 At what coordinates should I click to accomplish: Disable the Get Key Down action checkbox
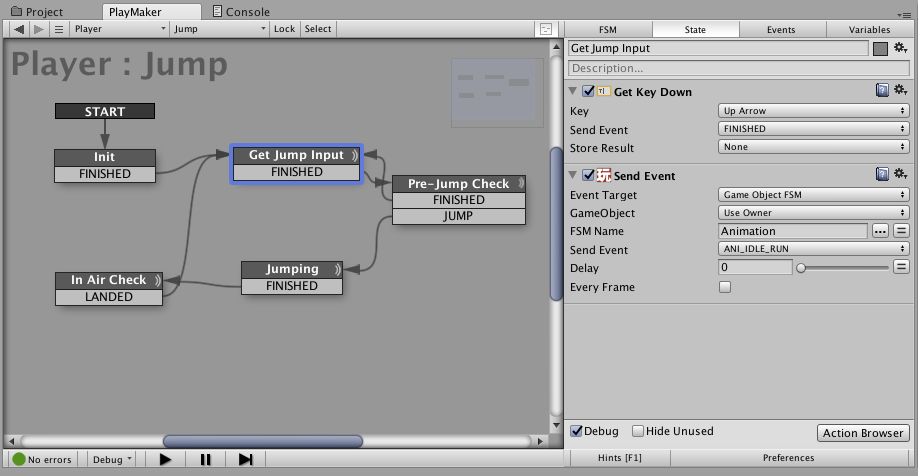click(x=588, y=91)
